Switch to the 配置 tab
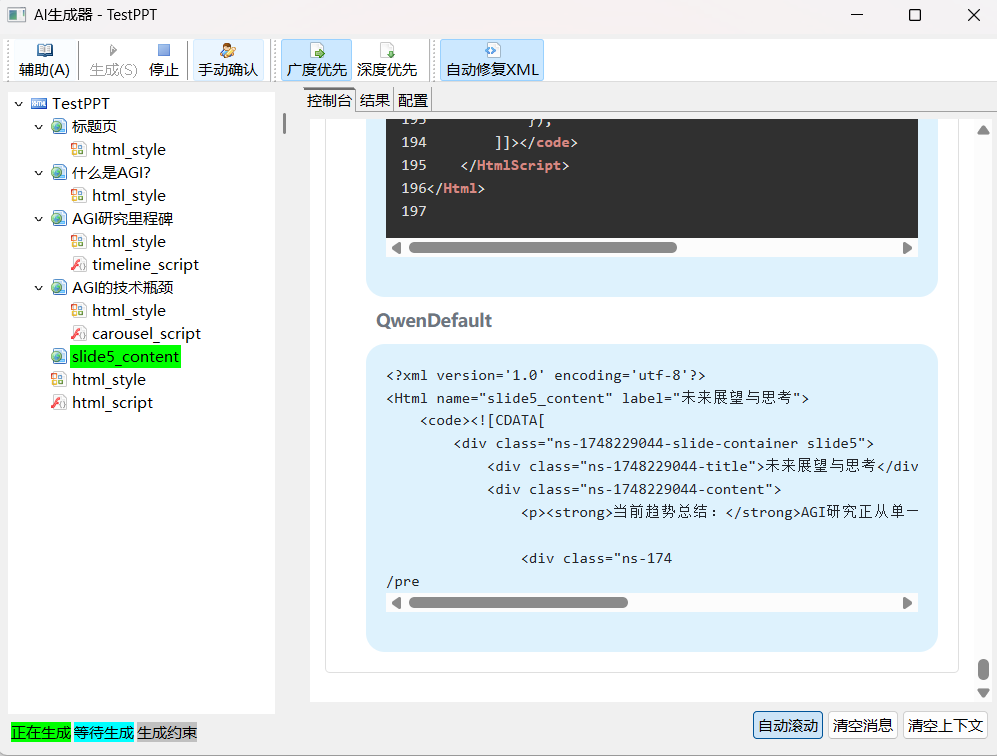The image size is (997, 756). click(413, 100)
